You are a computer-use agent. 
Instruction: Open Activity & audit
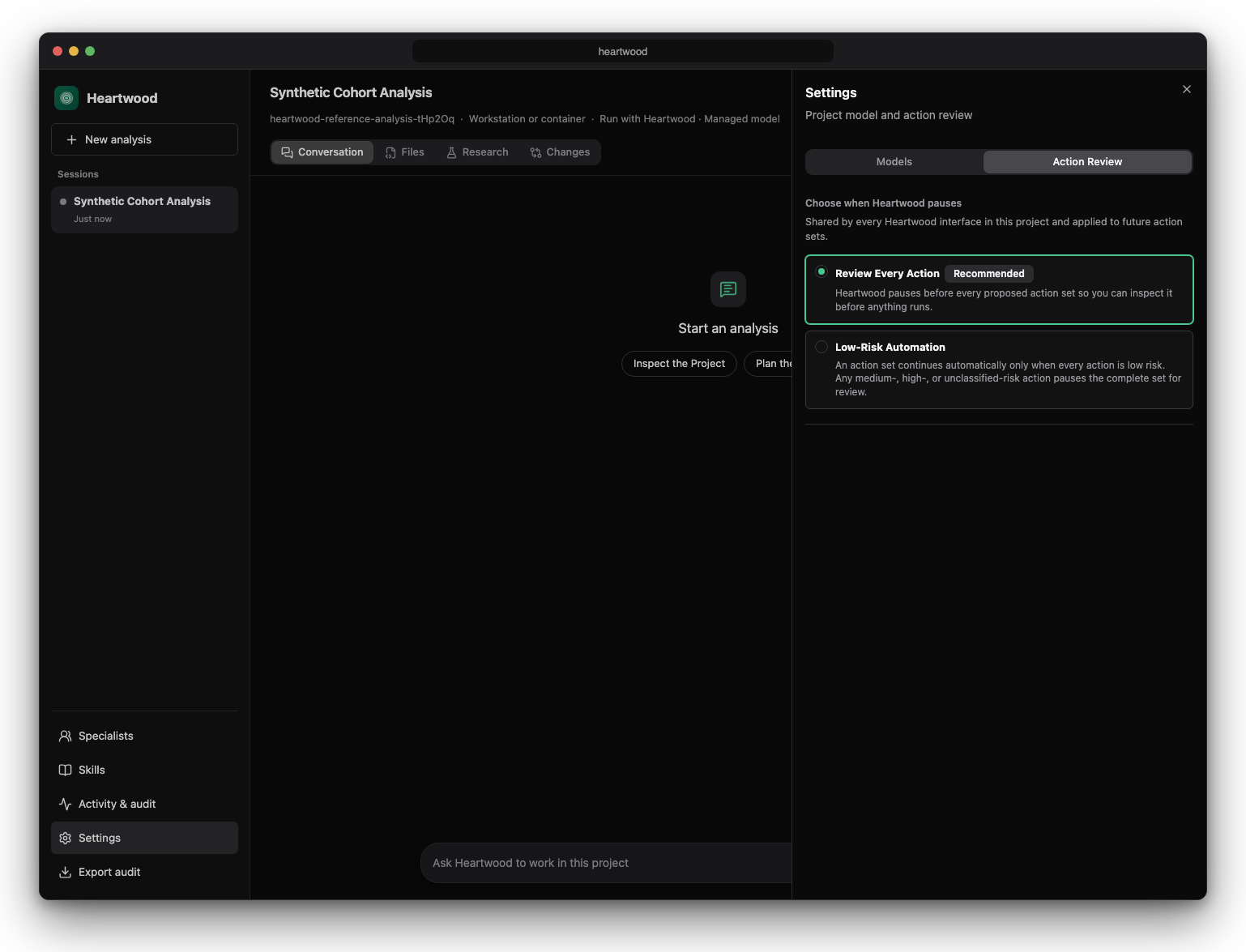(144, 804)
